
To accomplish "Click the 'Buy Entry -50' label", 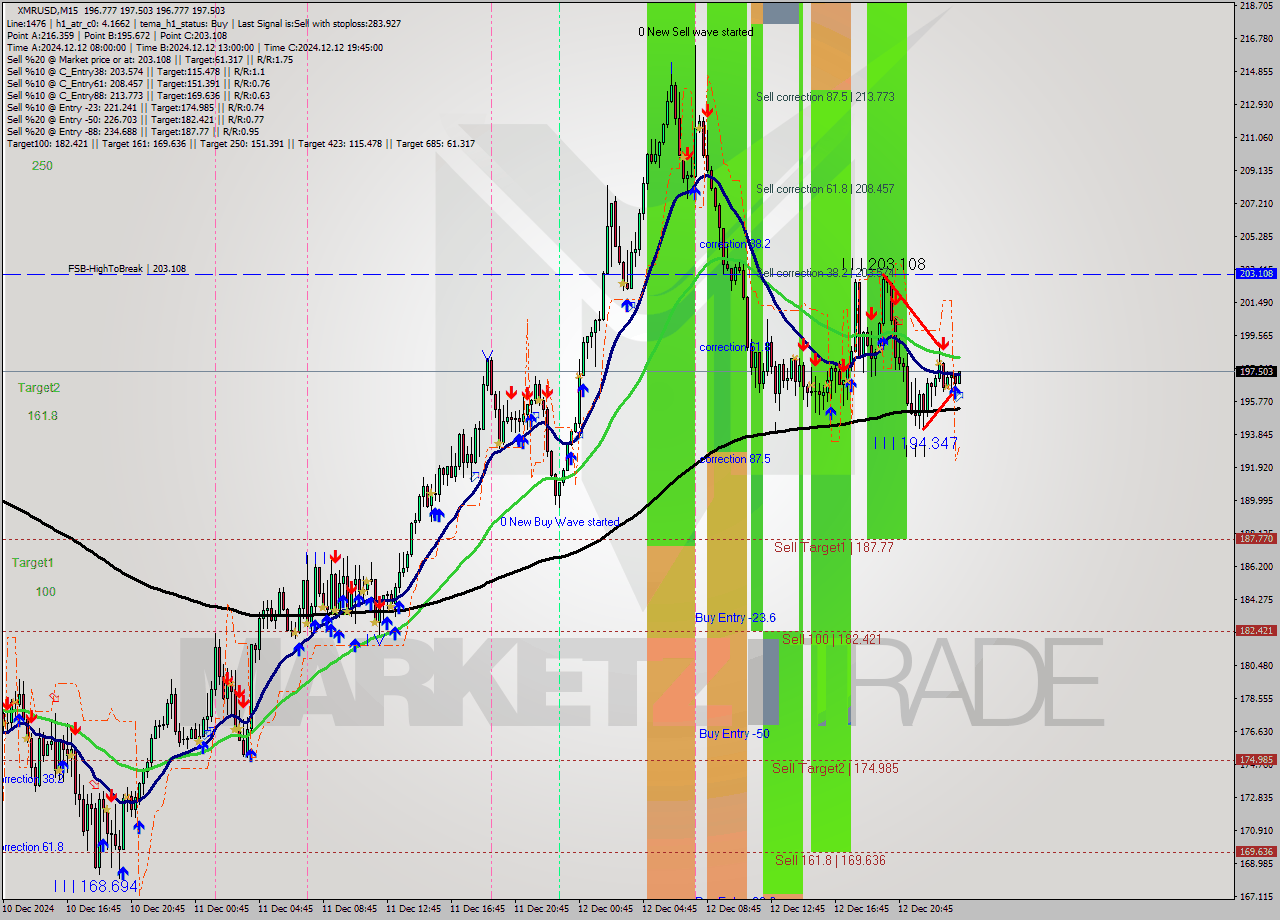I will pos(734,734).
